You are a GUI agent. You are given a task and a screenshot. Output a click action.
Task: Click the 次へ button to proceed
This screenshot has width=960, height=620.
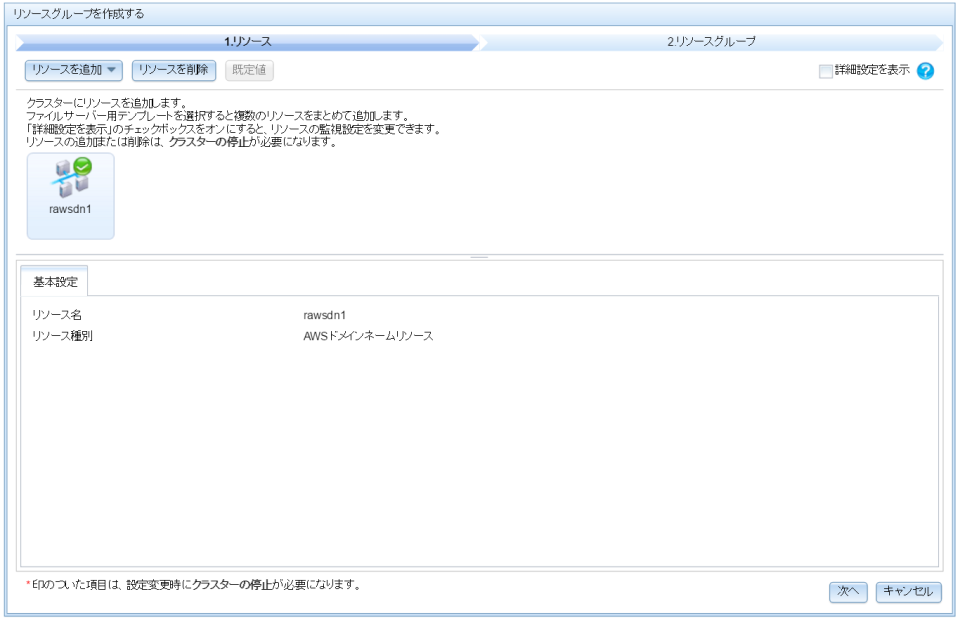pyautogui.click(x=850, y=591)
